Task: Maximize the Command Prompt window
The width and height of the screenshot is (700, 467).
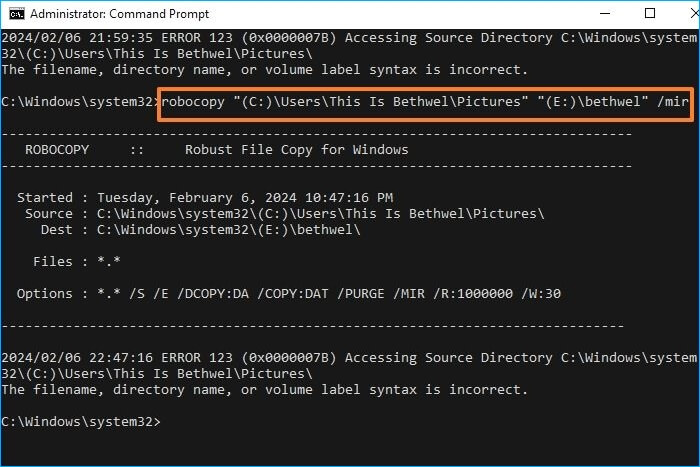Action: pos(649,14)
